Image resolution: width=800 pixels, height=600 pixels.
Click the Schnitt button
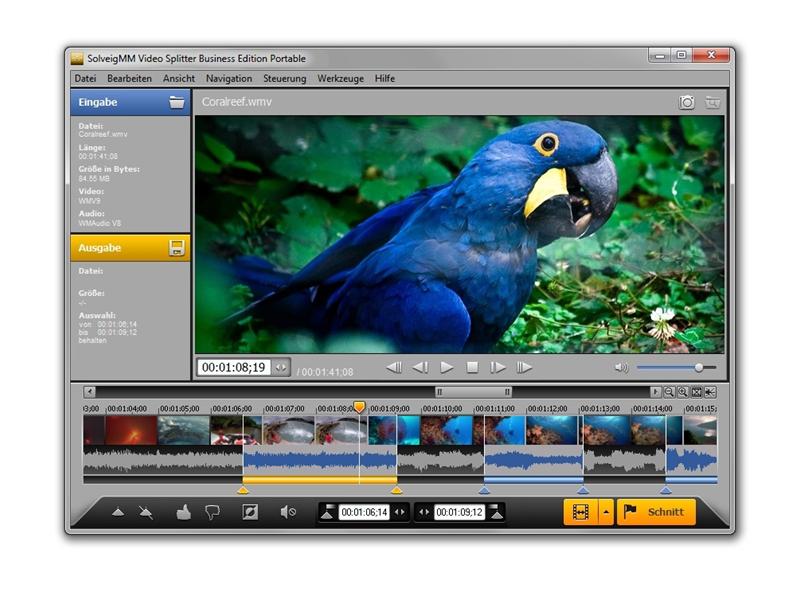(656, 512)
